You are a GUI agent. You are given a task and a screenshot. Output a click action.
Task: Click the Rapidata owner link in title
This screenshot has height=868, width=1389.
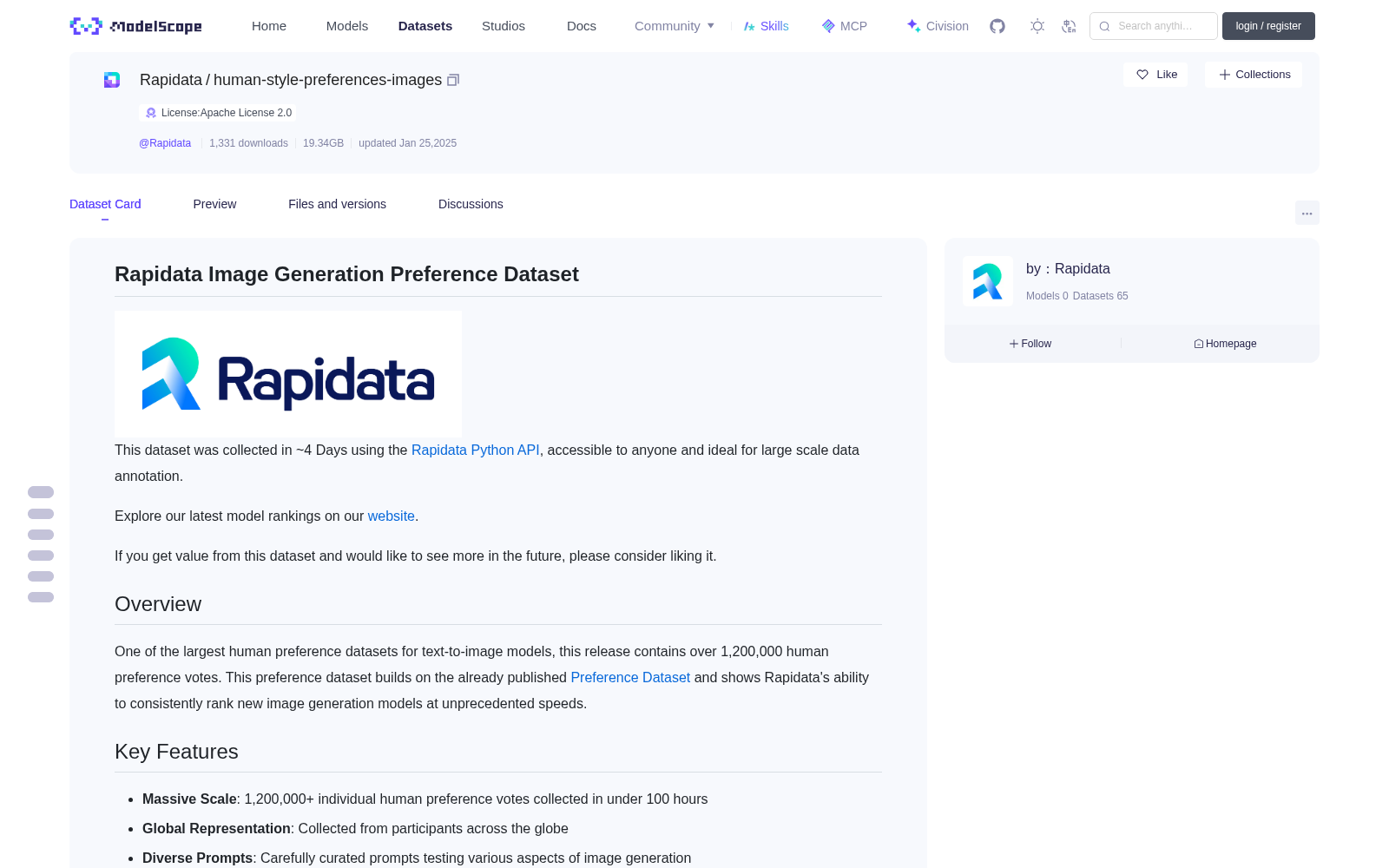tap(171, 80)
